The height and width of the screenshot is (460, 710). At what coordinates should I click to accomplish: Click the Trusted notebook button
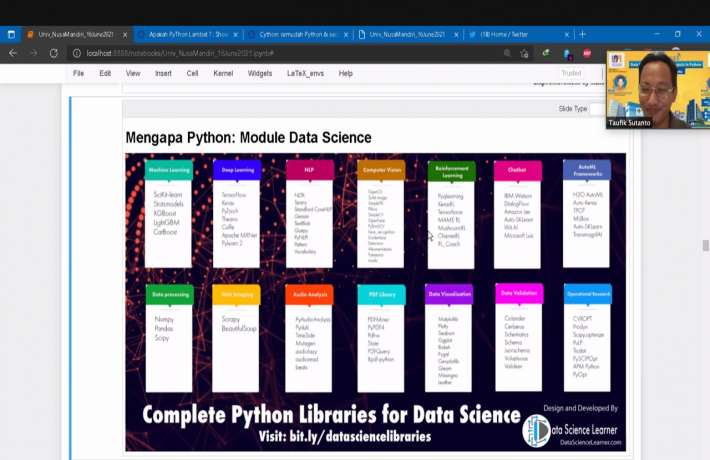click(x=571, y=73)
